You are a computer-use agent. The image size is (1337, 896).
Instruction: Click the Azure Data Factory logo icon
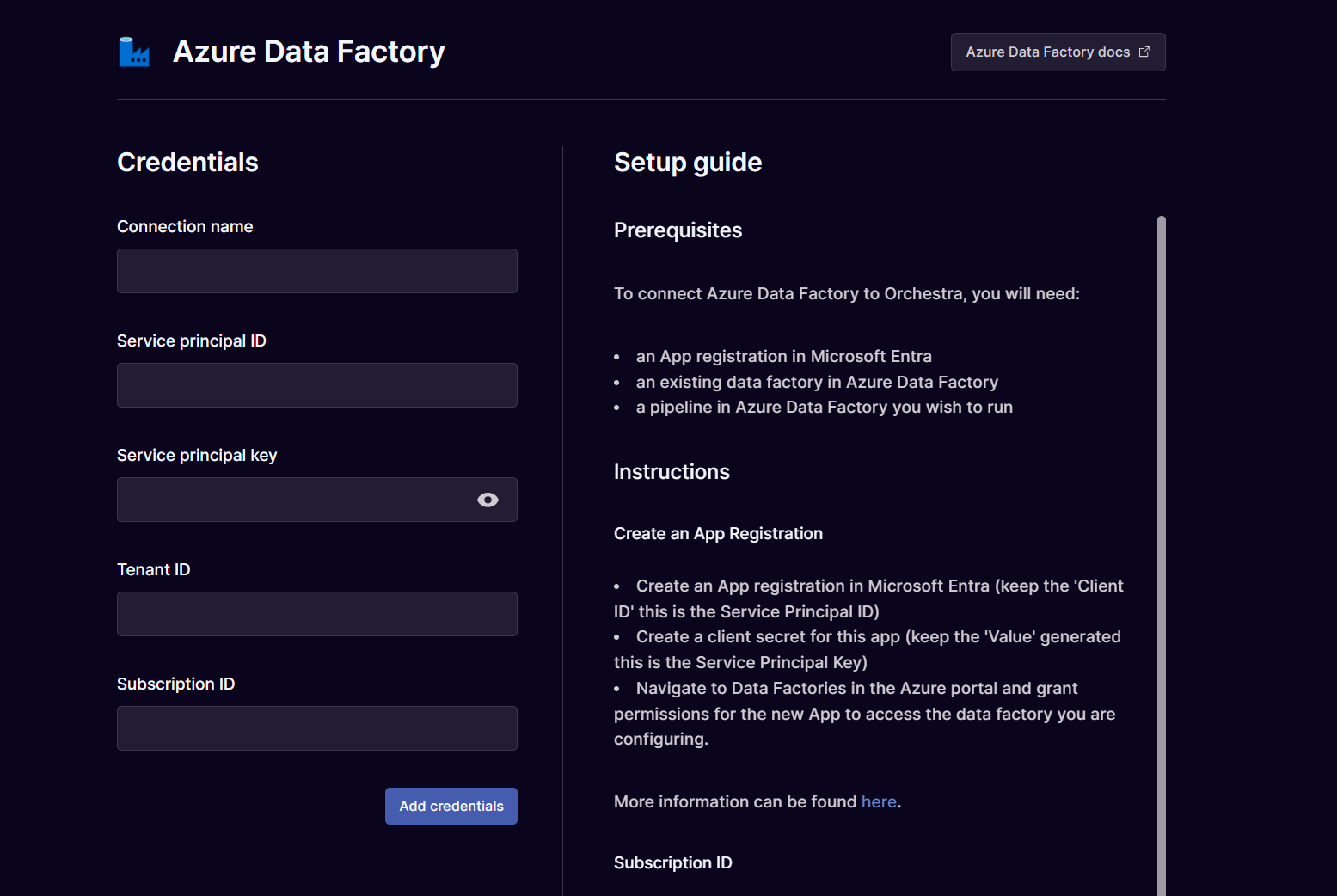point(134,52)
